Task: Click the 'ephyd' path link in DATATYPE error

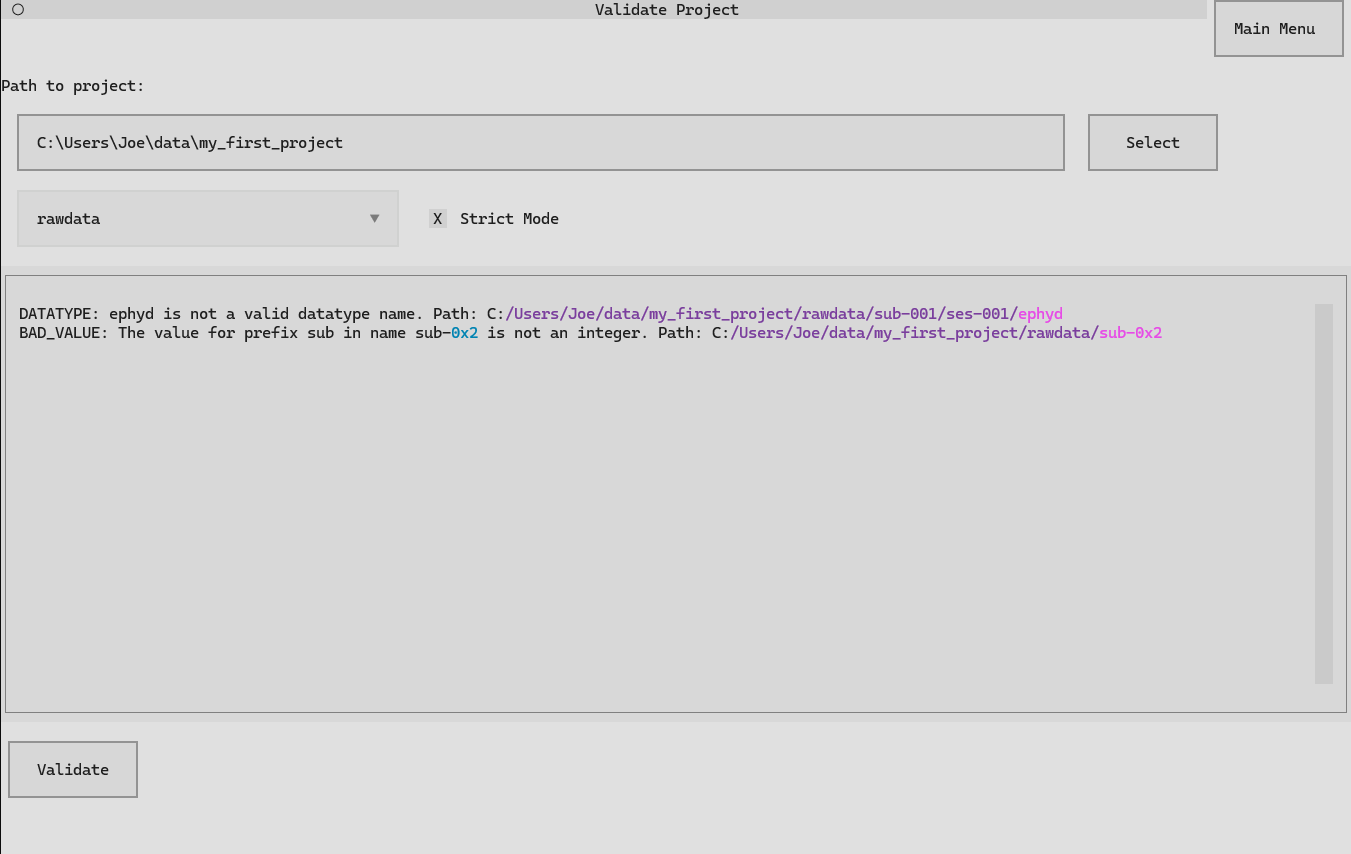Action: [1040, 314]
